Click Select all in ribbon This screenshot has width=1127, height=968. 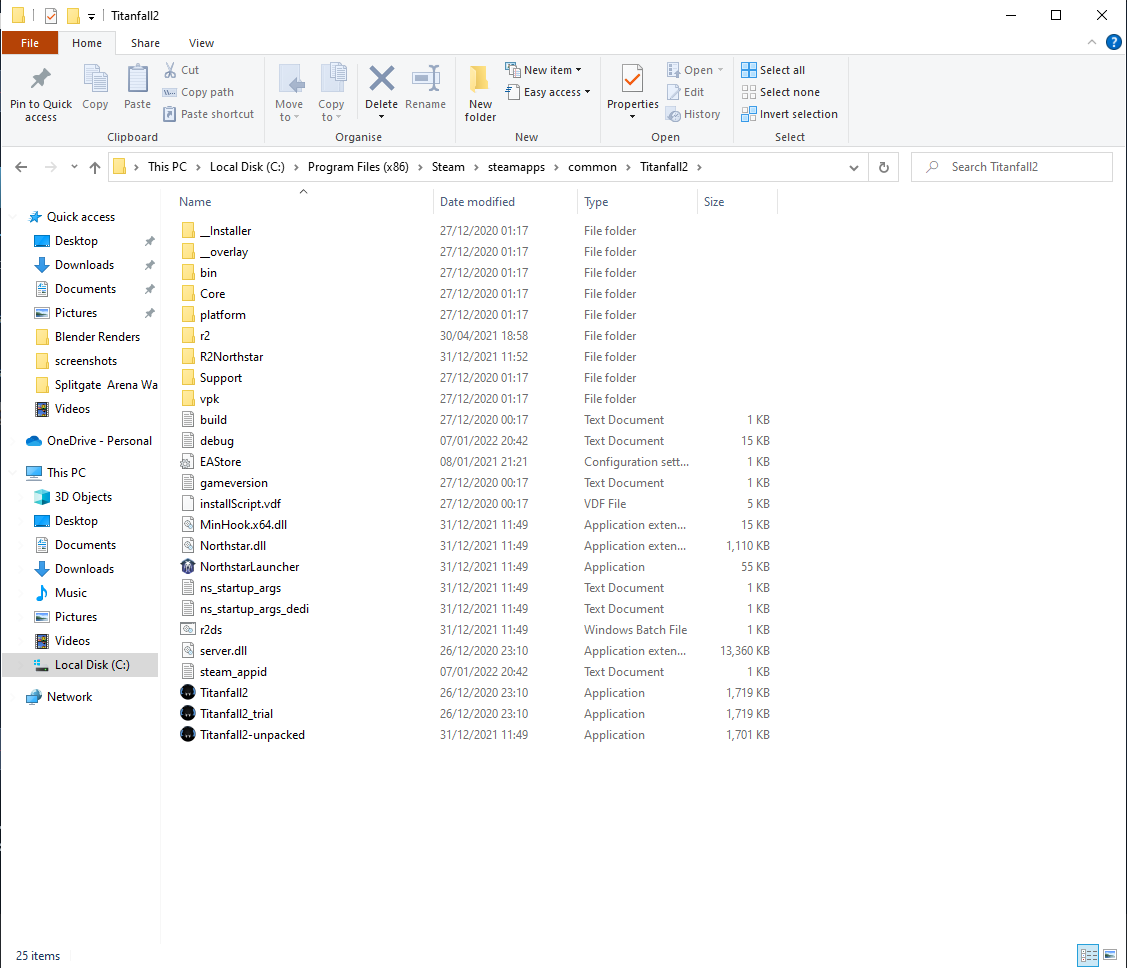[773, 70]
